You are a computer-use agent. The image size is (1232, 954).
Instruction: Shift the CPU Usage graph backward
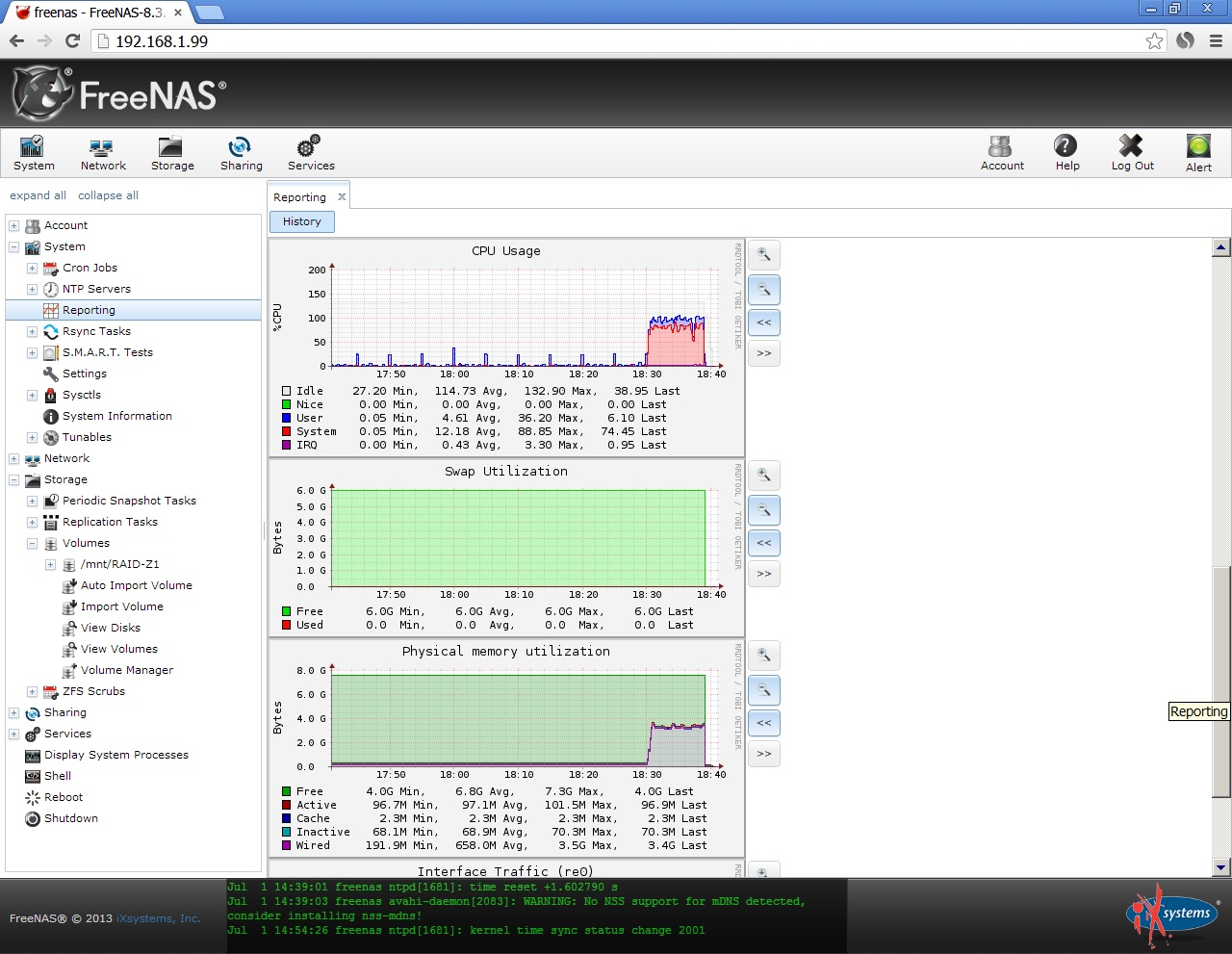pyautogui.click(x=763, y=322)
